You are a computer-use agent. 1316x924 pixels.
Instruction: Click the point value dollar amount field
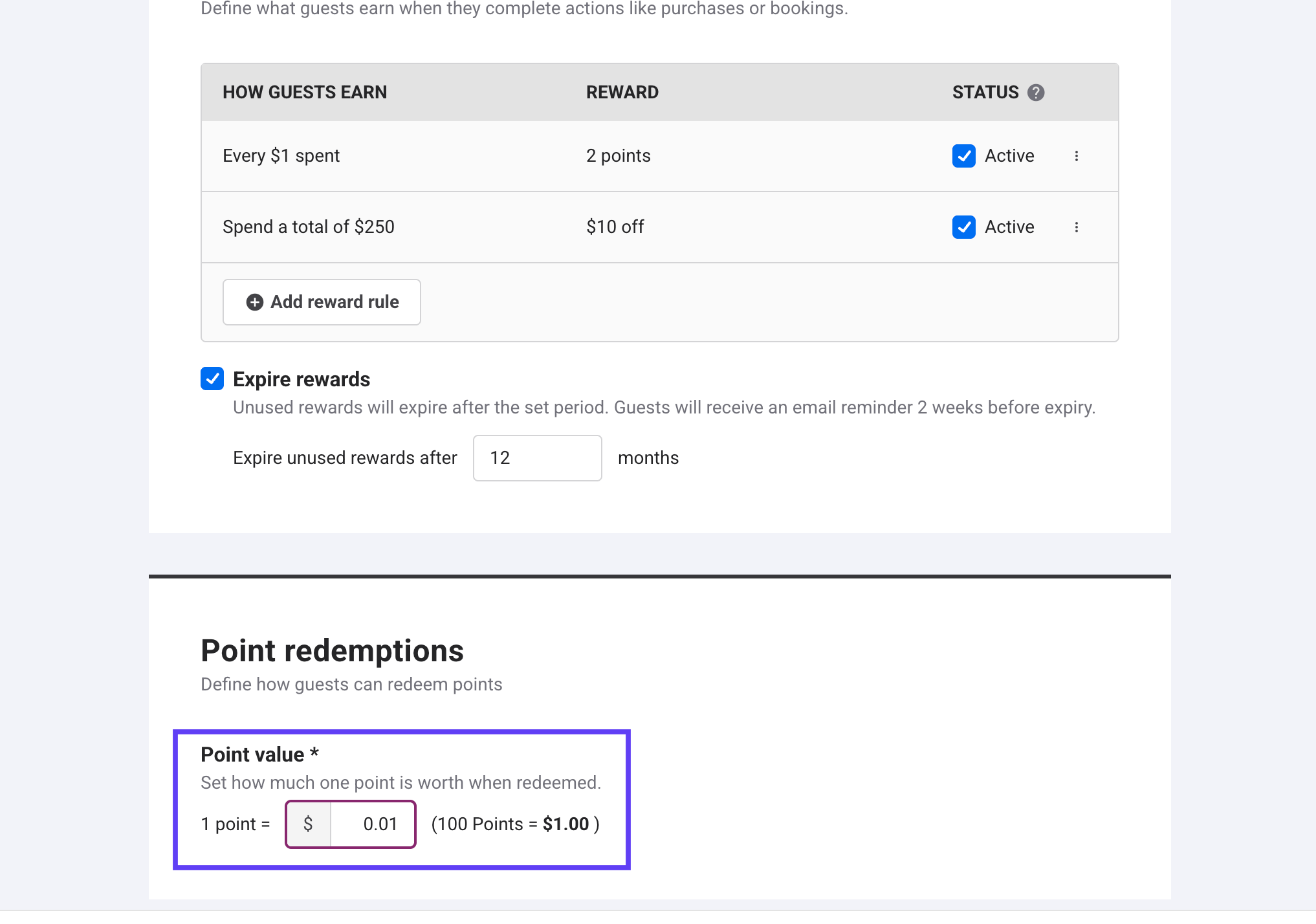(x=373, y=824)
